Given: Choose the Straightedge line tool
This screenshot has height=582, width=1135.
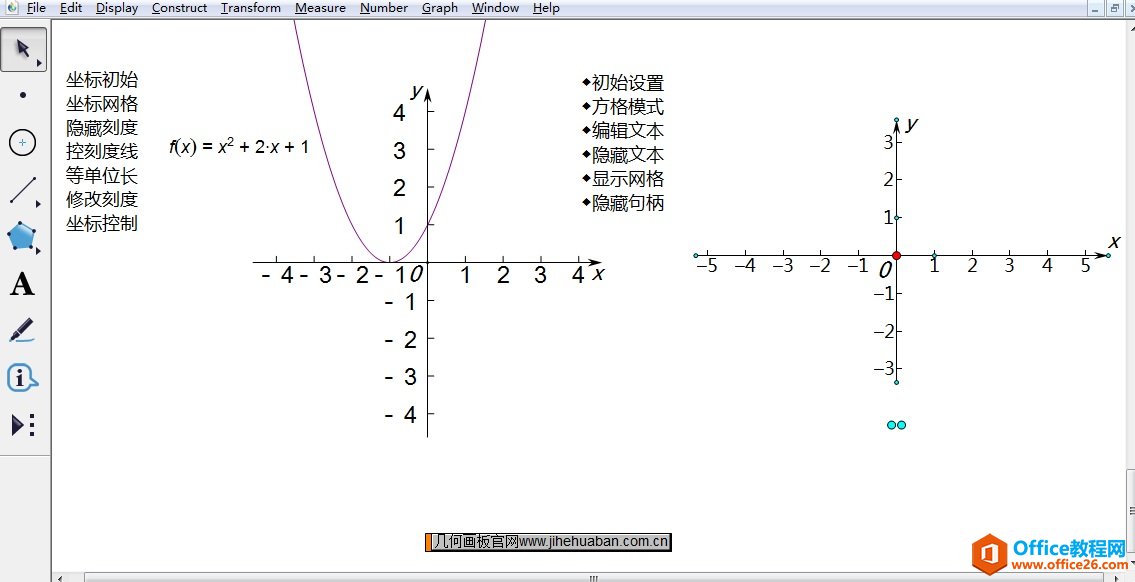Looking at the screenshot, I should tap(23, 190).
